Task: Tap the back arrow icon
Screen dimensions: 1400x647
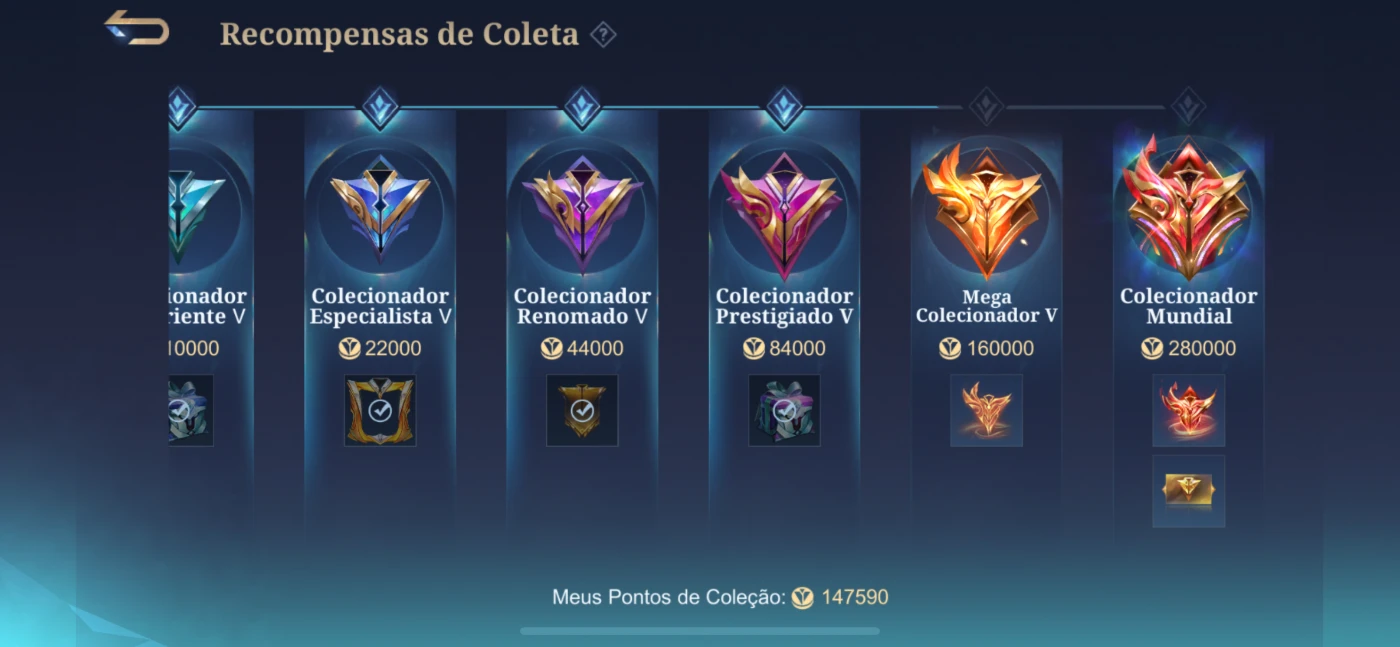Action: pyautogui.click(x=137, y=28)
